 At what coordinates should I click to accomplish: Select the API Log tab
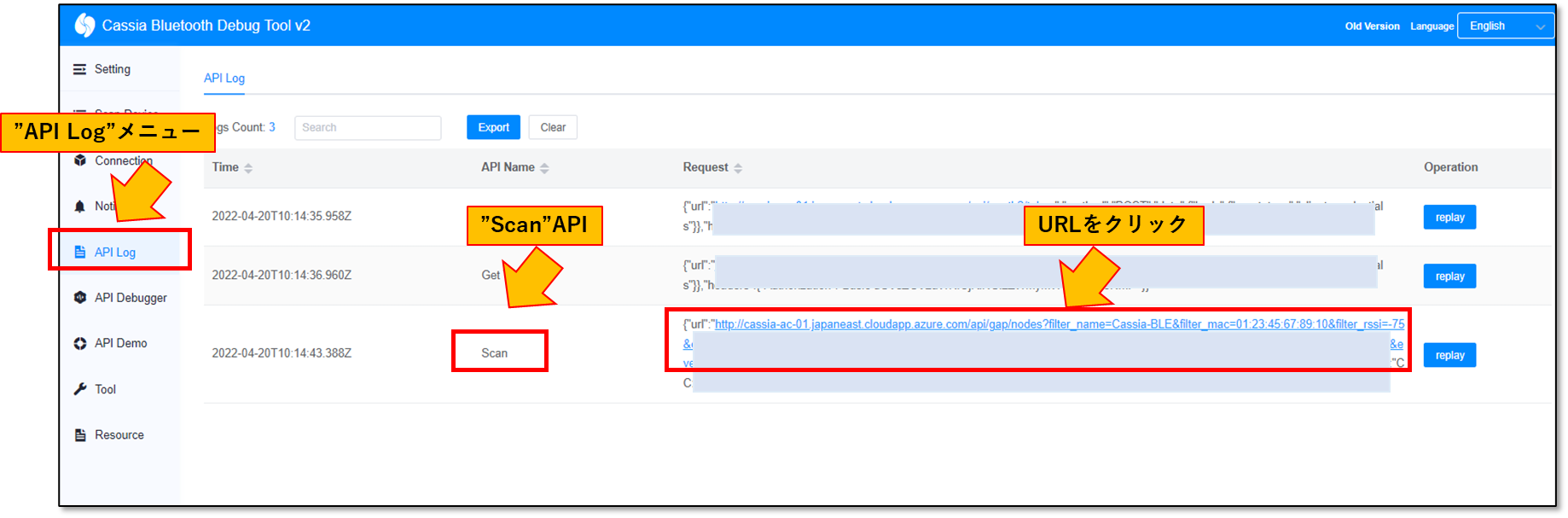click(224, 78)
